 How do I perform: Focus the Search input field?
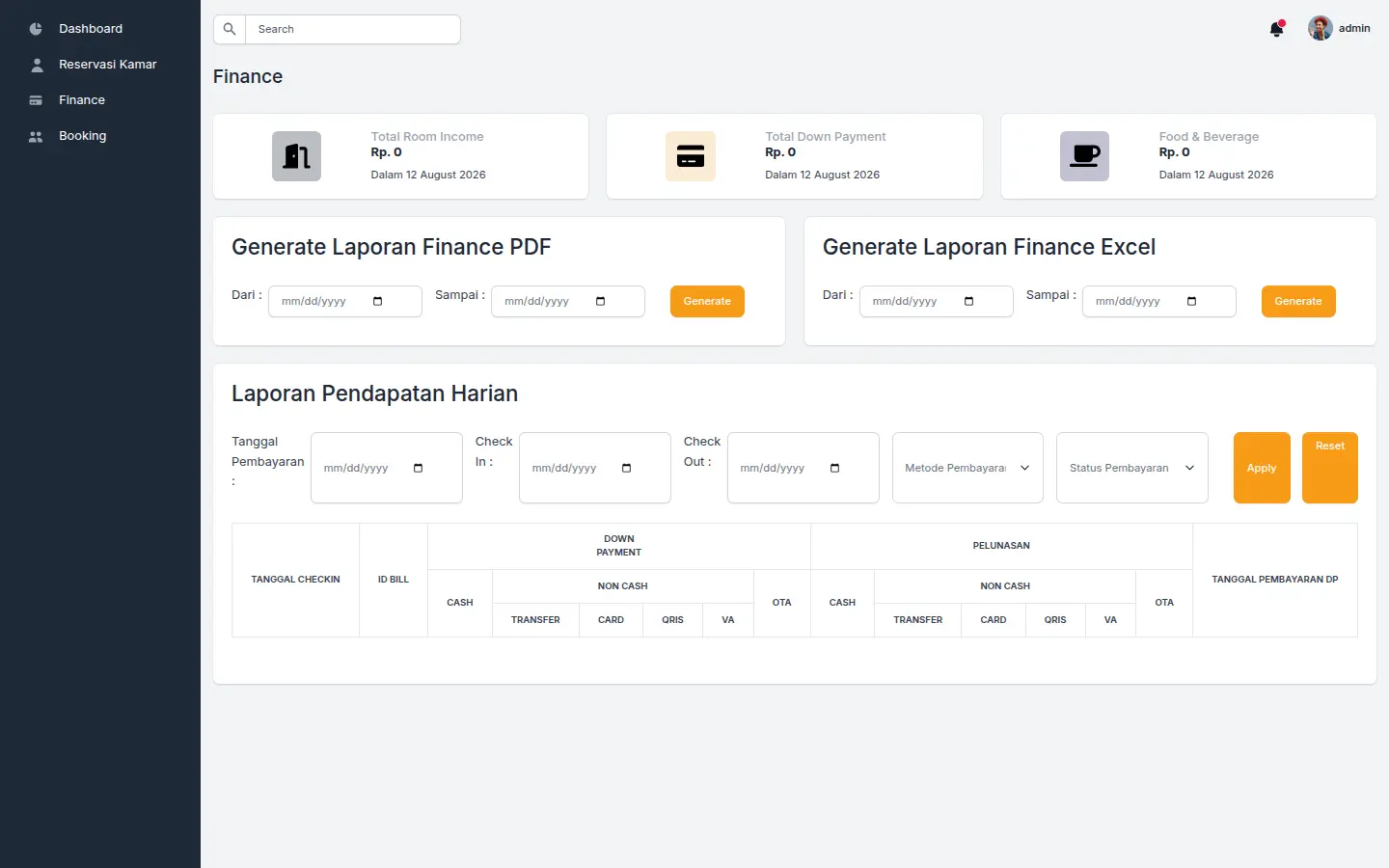(353, 29)
